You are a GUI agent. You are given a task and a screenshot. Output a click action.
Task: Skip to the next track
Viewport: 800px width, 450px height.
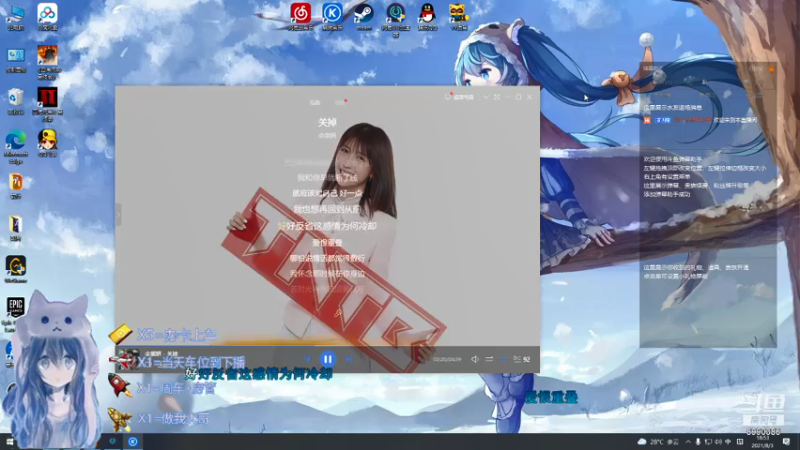pyautogui.click(x=348, y=359)
